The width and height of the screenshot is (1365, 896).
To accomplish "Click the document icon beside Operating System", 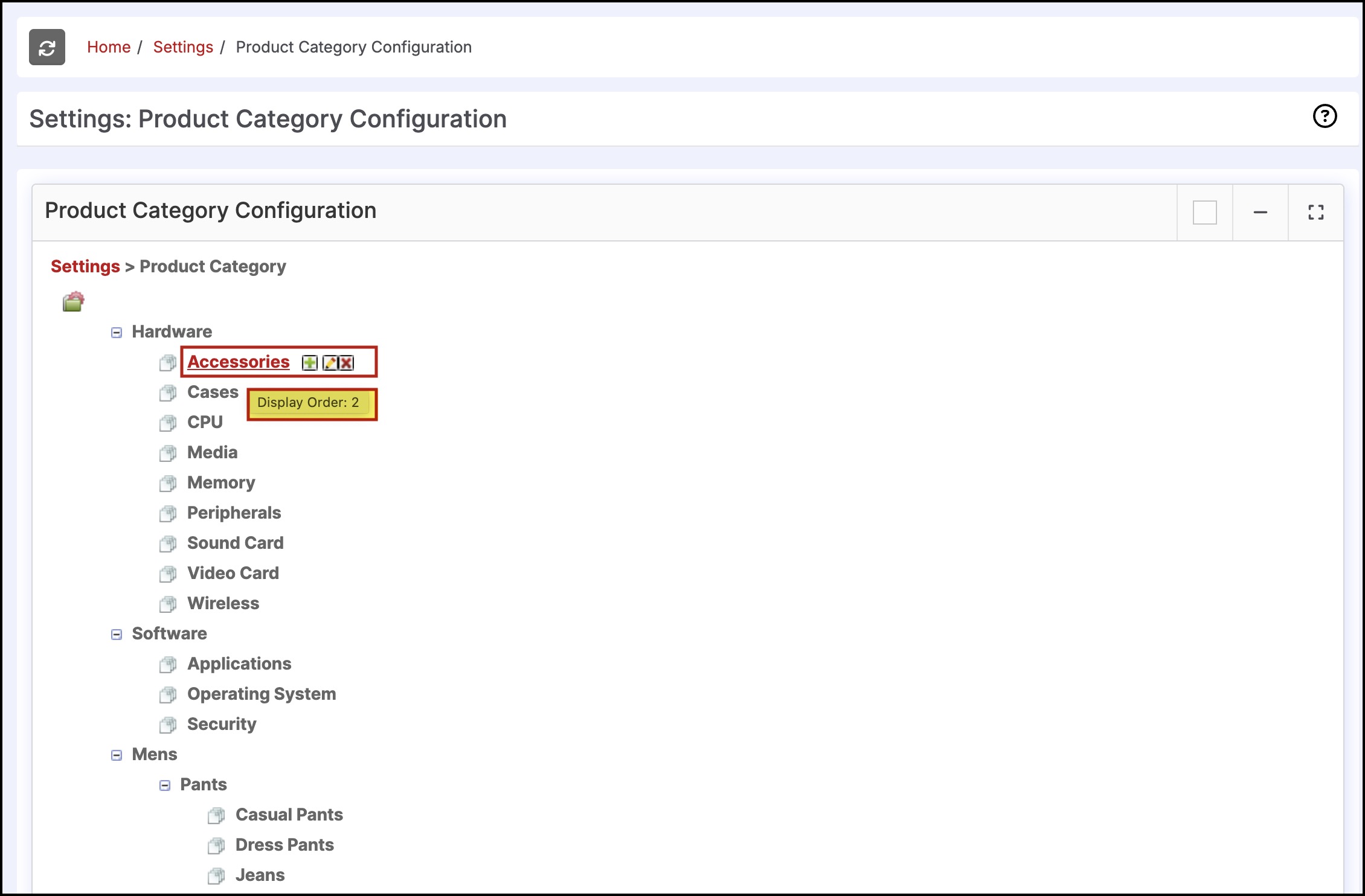I will pyautogui.click(x=168, y=695).
